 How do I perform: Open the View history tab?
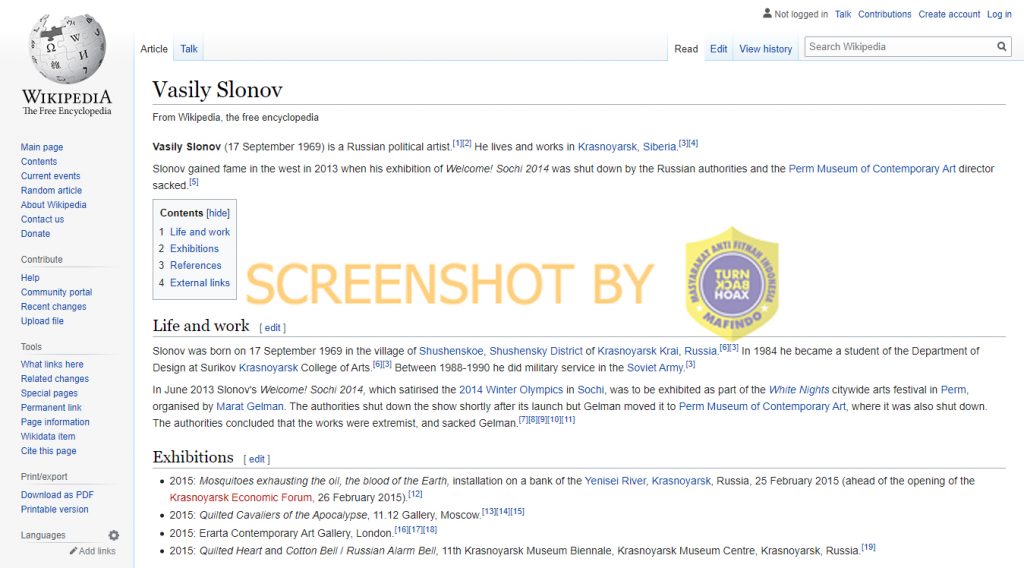pos(765,49)
